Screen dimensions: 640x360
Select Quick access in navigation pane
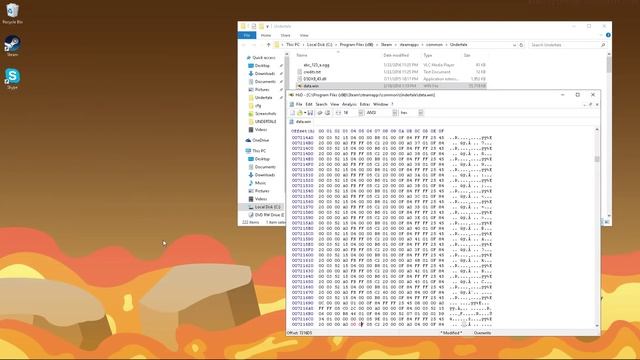[263, 58]
